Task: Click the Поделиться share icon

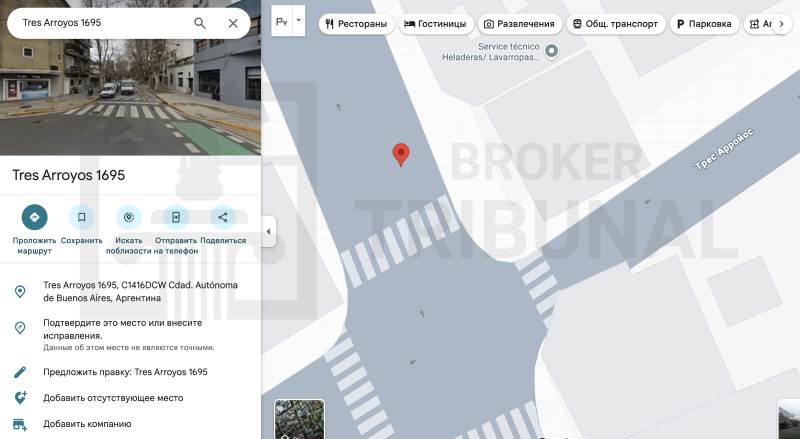Action: click(222, 217)
